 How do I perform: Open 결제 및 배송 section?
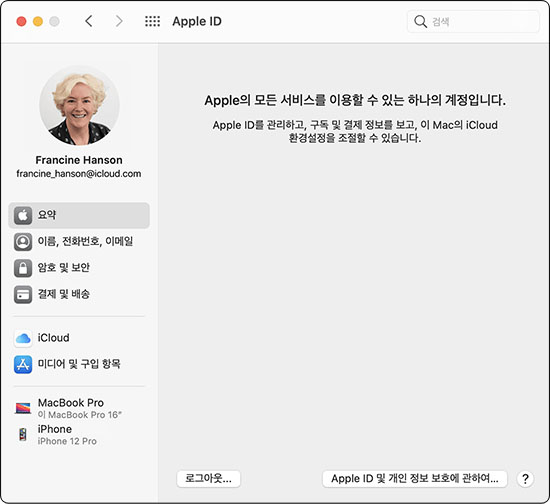(79, 294)
